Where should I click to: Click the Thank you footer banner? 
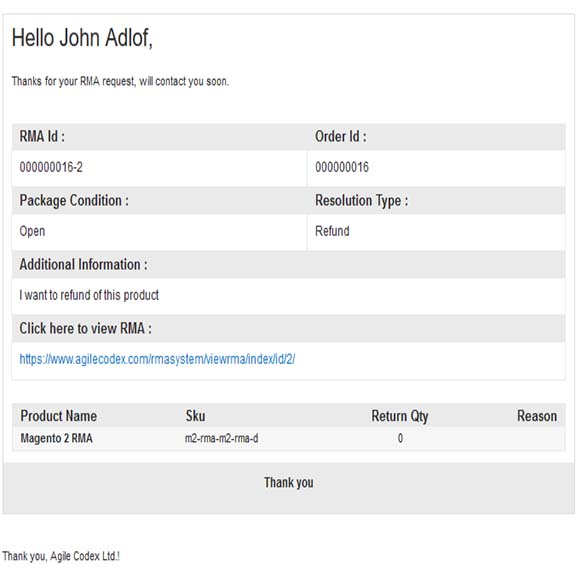(288, 487)
